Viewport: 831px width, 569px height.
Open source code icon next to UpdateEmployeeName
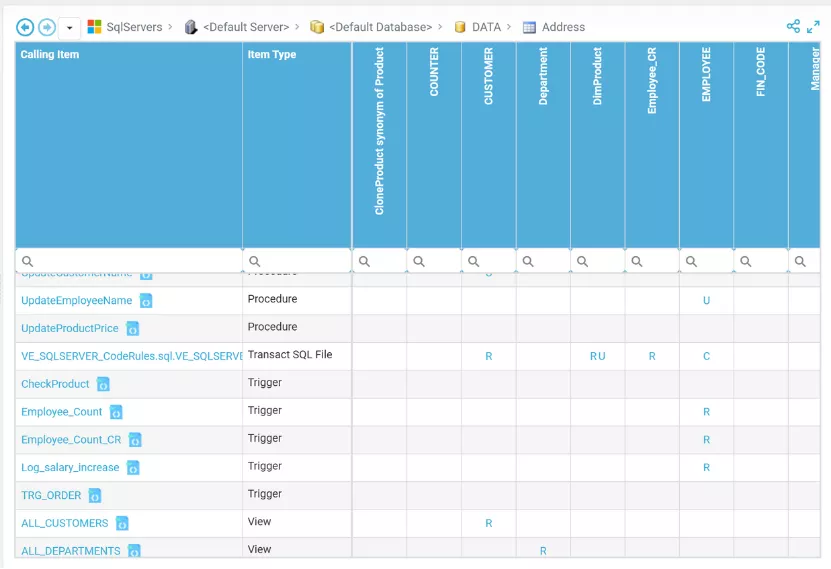click(146, 301)
